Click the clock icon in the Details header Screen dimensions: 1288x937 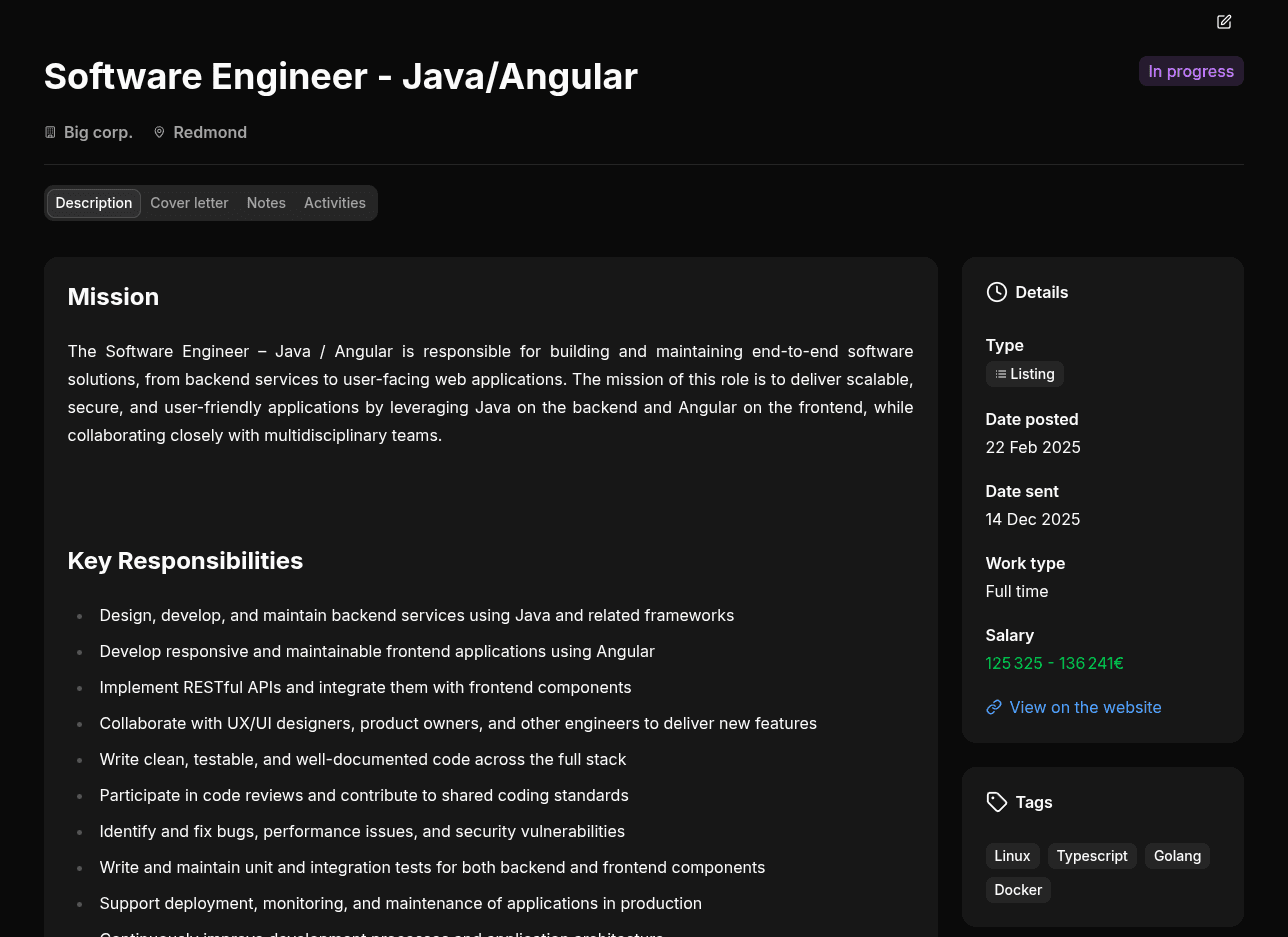click(996, 292)
